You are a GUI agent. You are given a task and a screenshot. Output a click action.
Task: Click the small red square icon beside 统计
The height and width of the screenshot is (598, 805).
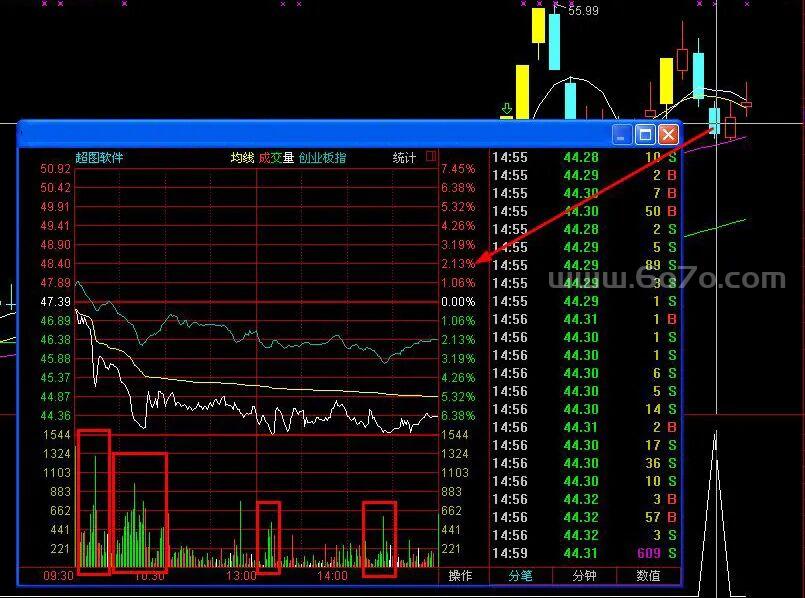click(431, 157)
